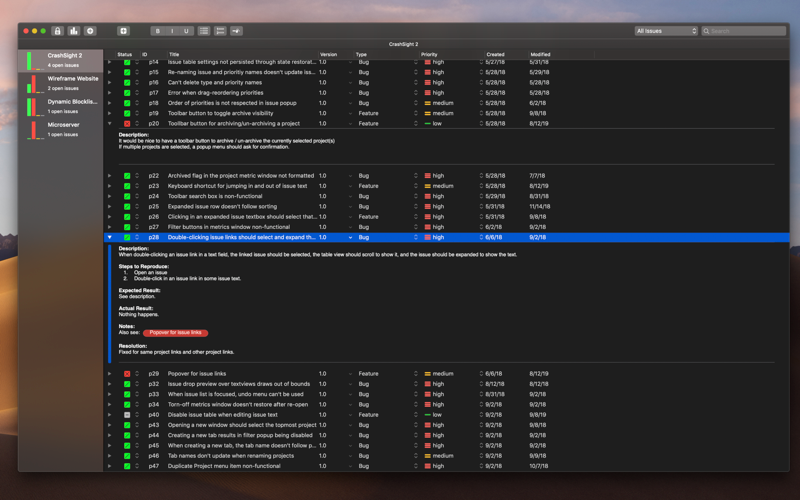Click in the Search field
Viewport: 800px width, 500px height.
click(x=746, y=31)
